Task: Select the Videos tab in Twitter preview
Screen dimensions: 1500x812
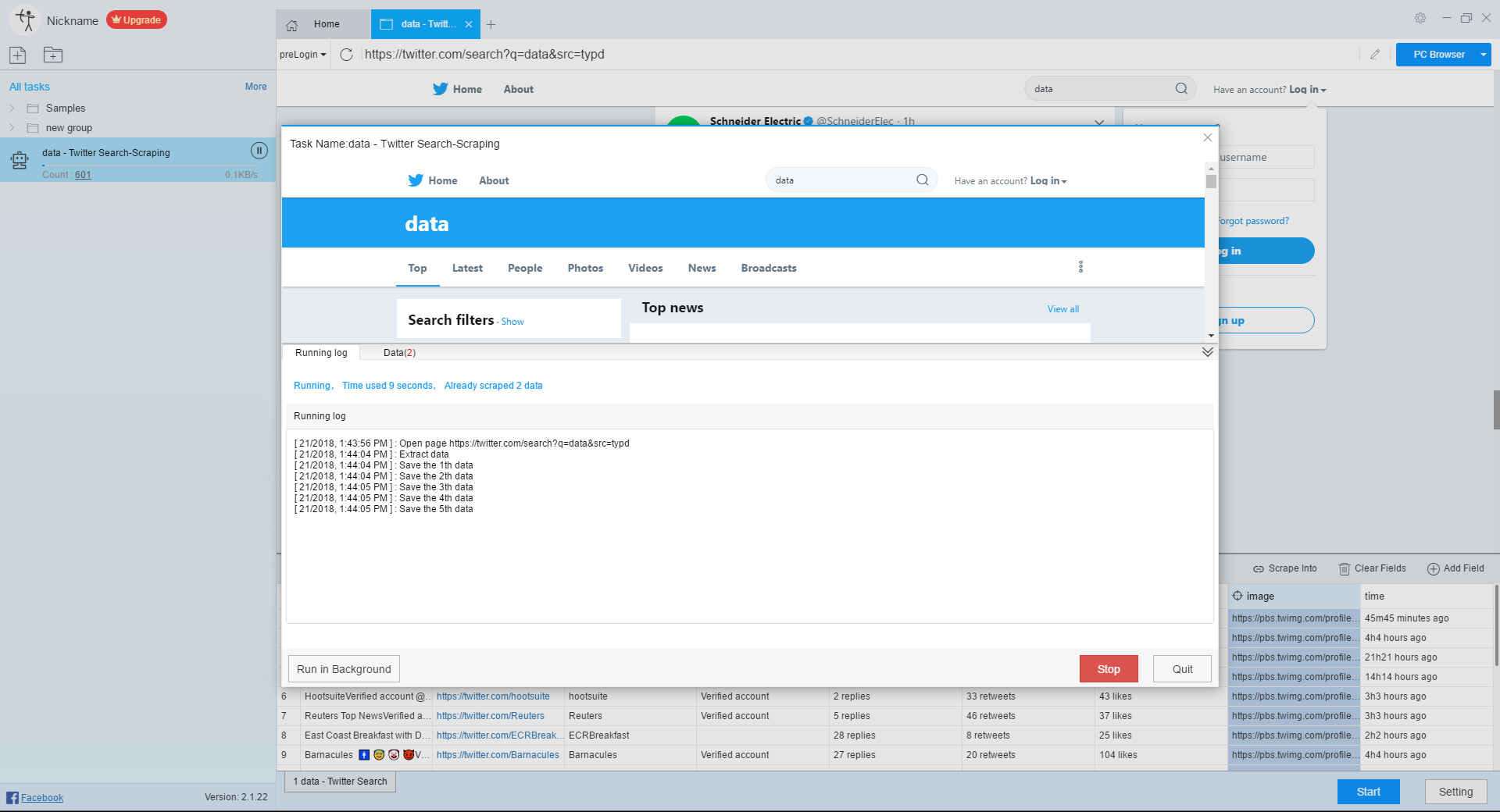Action: pyautogui.click(x=645, y=268)
